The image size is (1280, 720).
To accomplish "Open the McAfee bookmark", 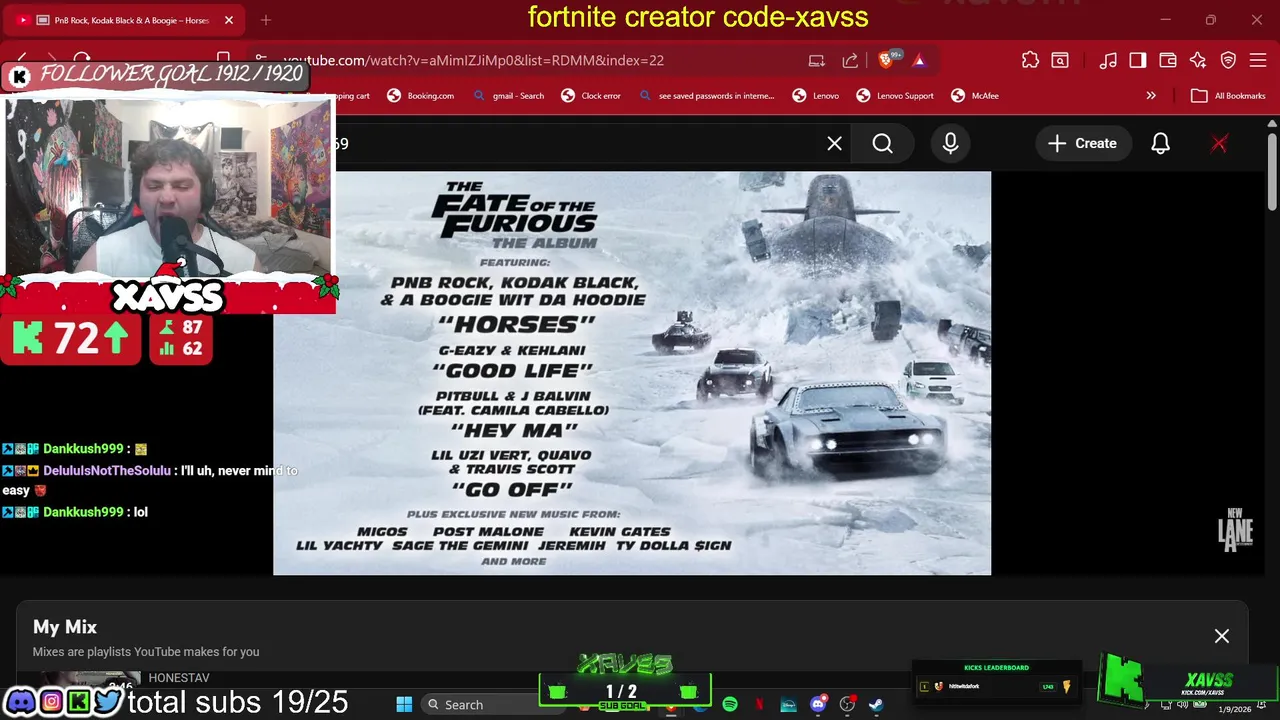I will [975, 96].
